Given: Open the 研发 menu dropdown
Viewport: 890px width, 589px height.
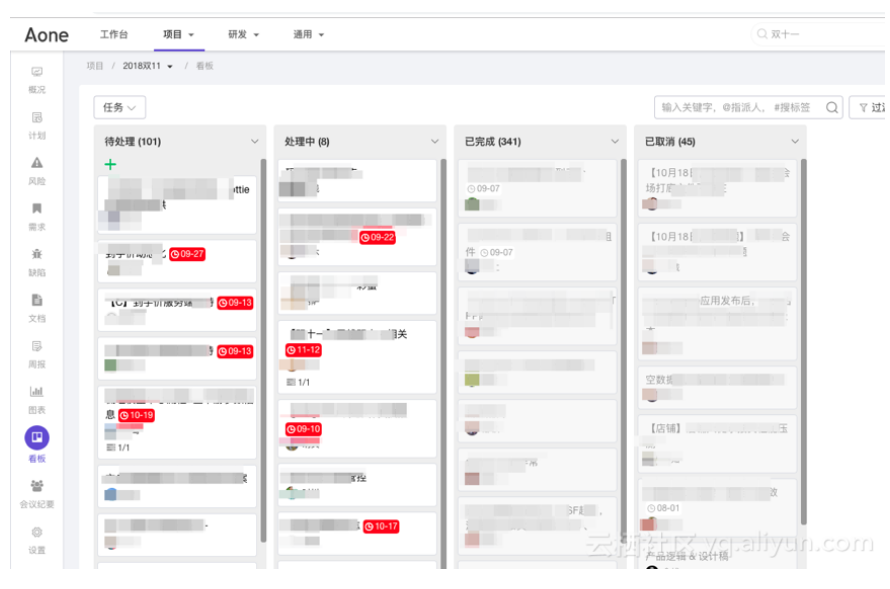Looking at the screenshot, I should pyautogui.click(x=244, y=35).
